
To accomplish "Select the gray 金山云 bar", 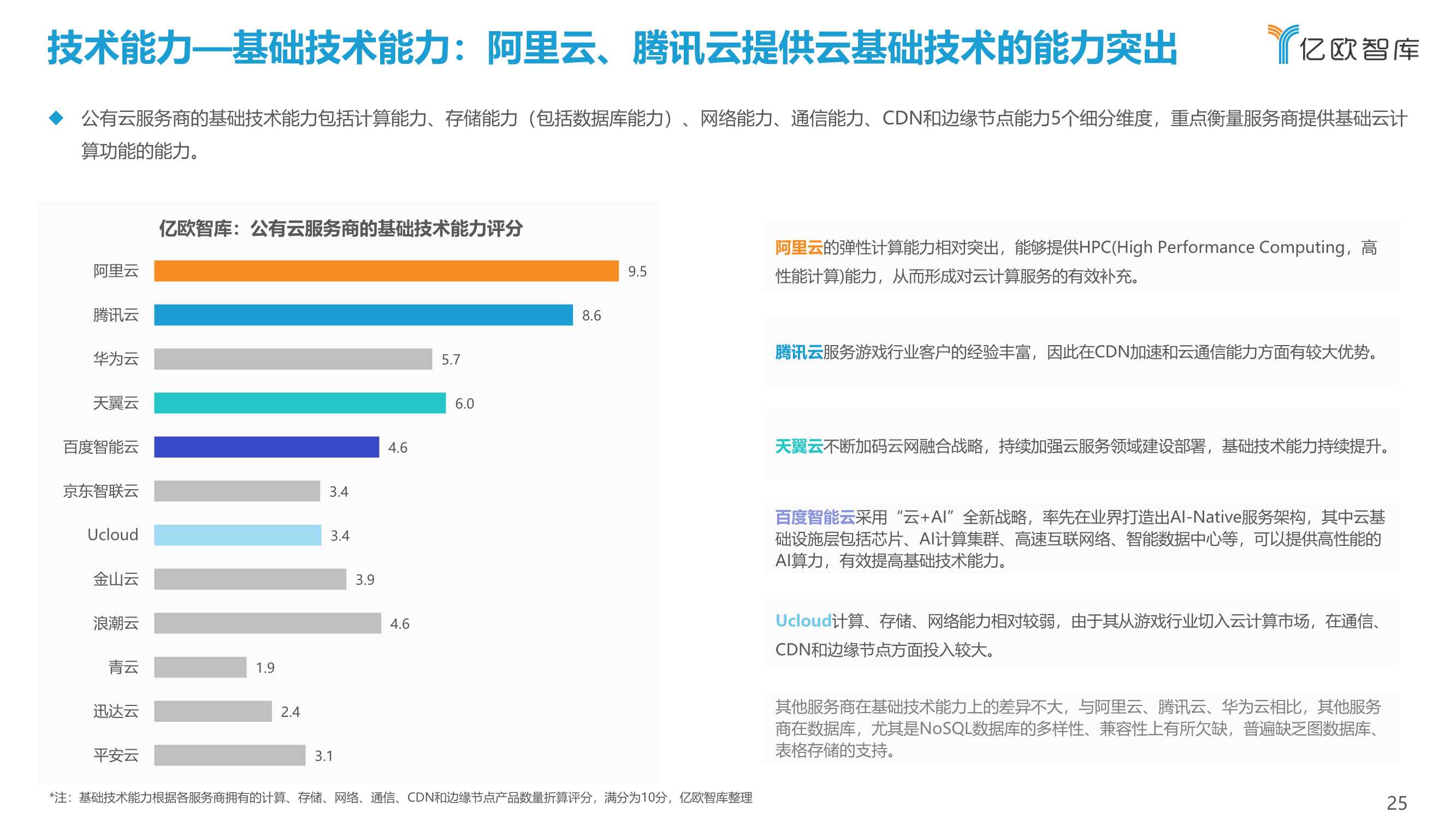I will click(250, 579).
